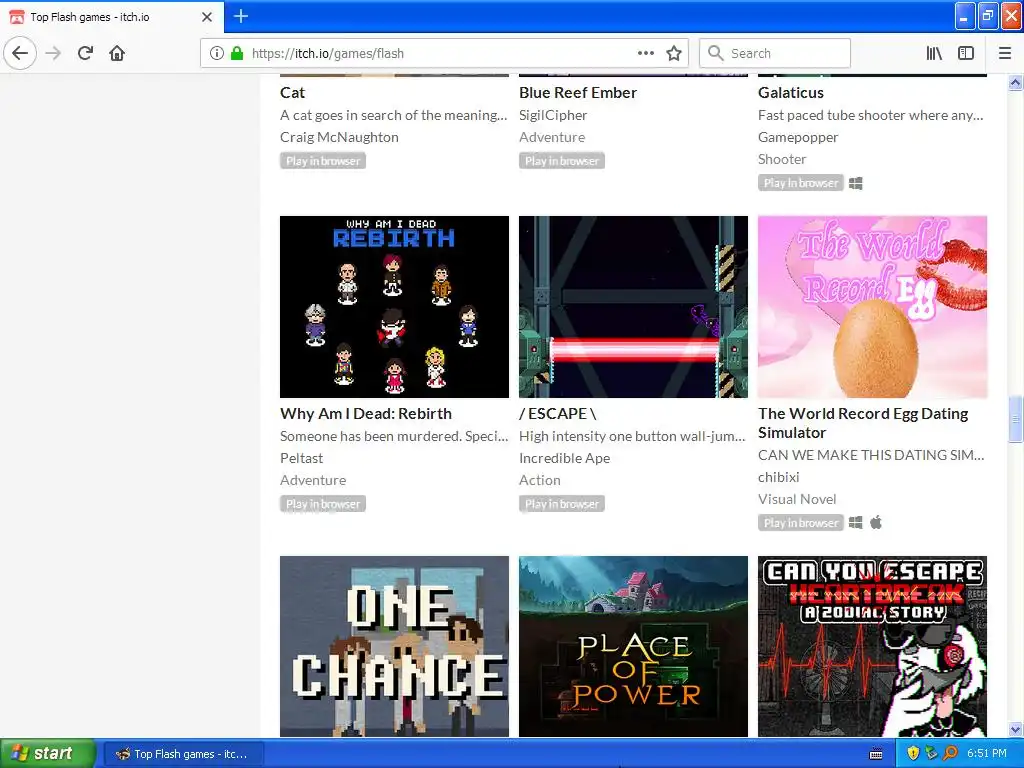Click the Shooter genre under Galaticus

coord(782,159)
